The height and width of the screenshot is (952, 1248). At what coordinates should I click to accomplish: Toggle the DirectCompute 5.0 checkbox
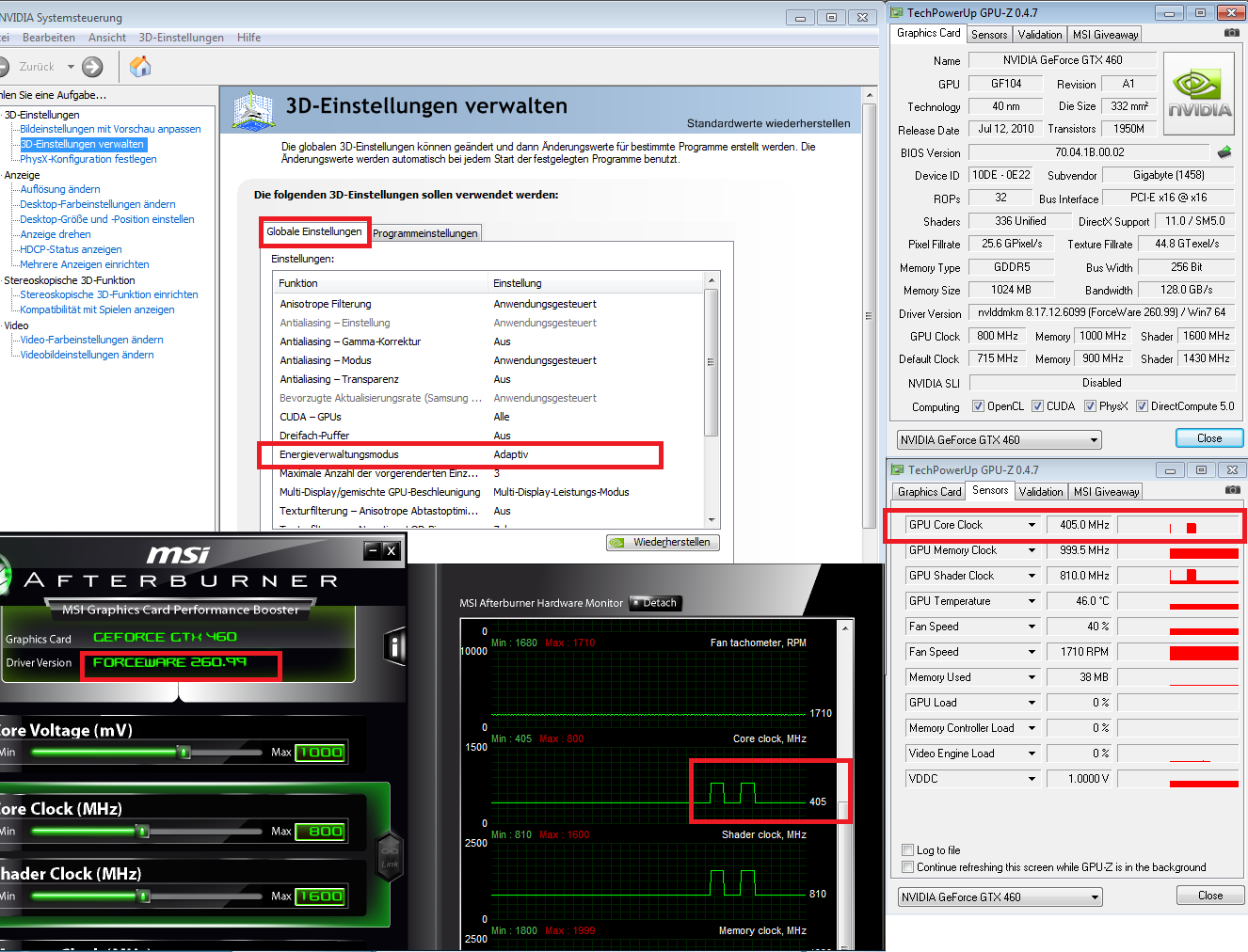(x=1142, y=406)
